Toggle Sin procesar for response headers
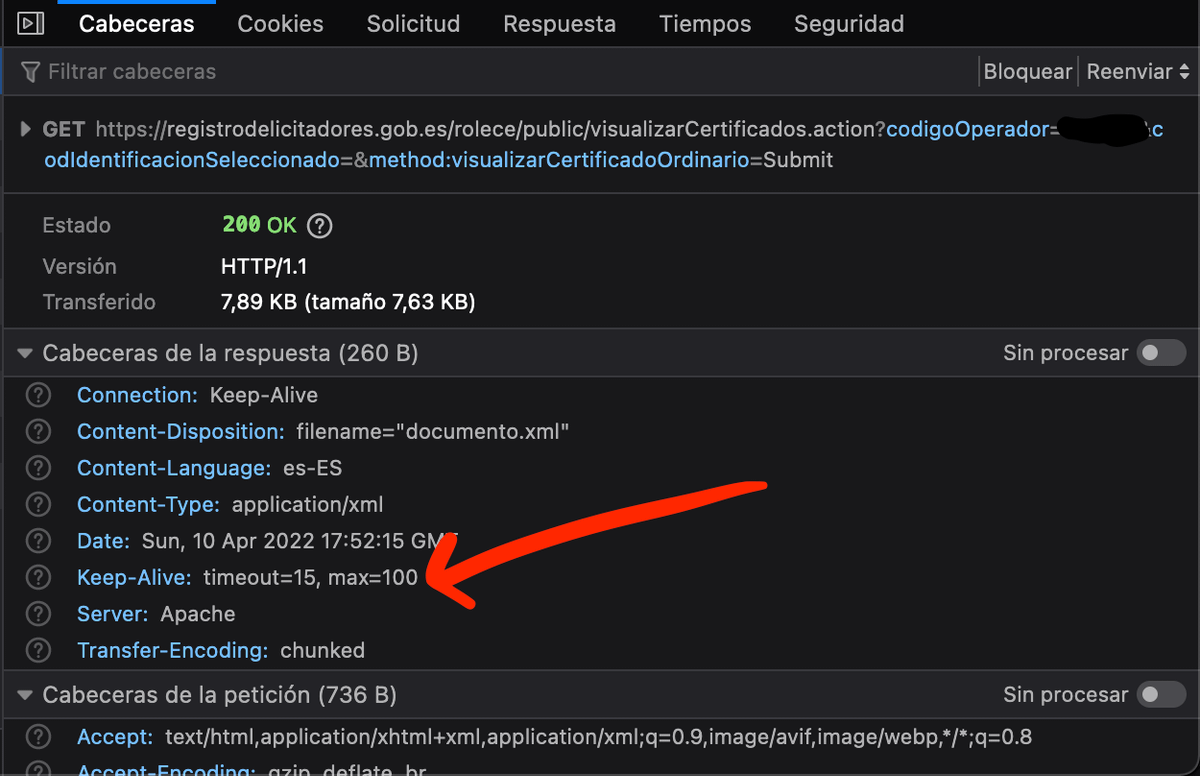This screenshot has height=776, width=1200. 1161,353
